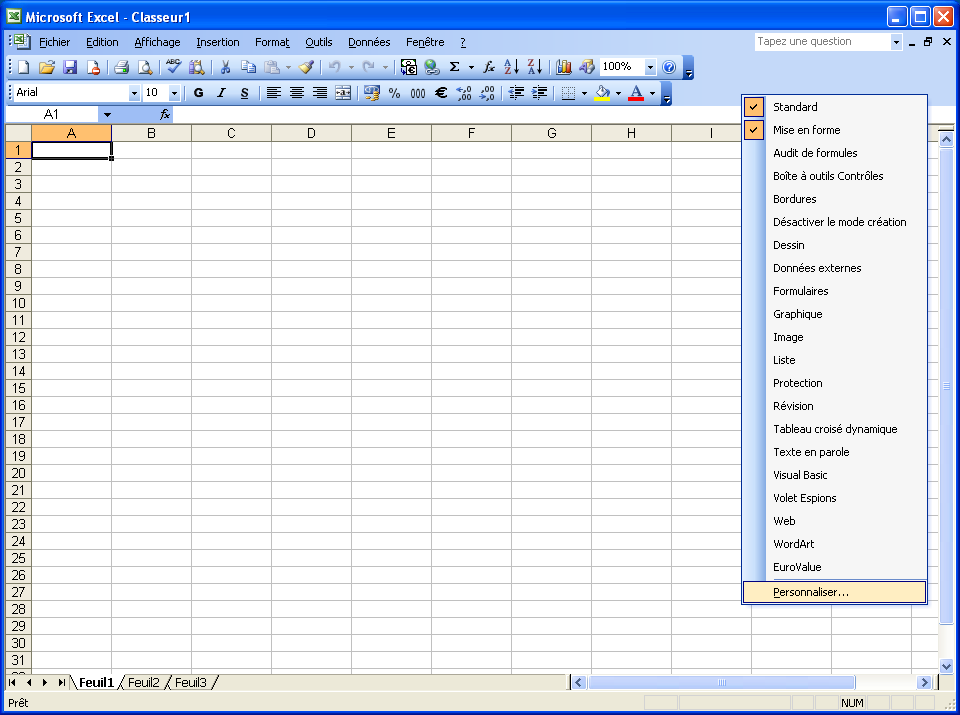The image size is (960, 715).
Task: Expand the Borders style arrow
Action: pos(585,93)
